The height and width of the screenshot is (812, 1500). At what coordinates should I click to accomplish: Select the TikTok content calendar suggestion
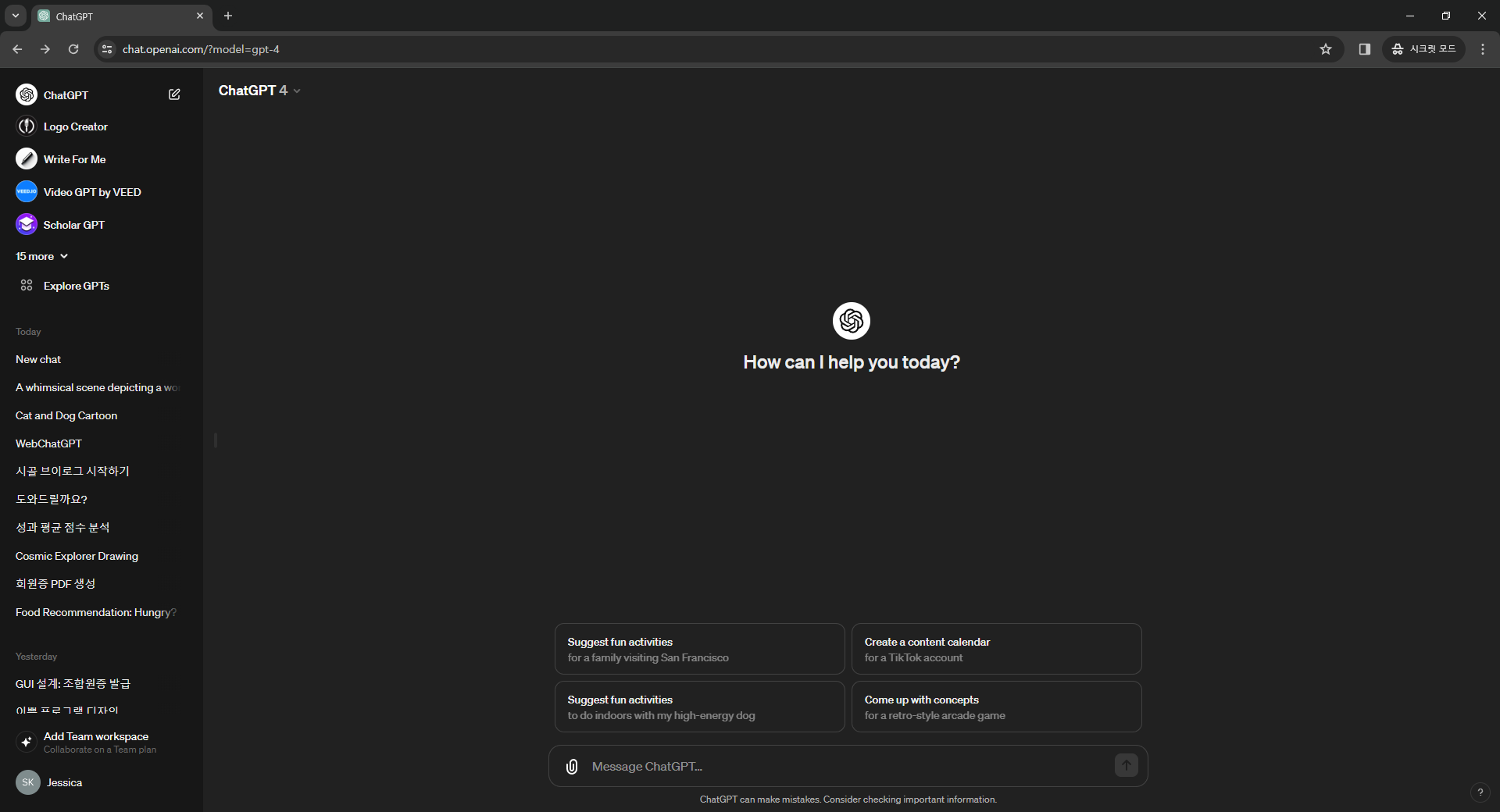[x=997, y=649]
